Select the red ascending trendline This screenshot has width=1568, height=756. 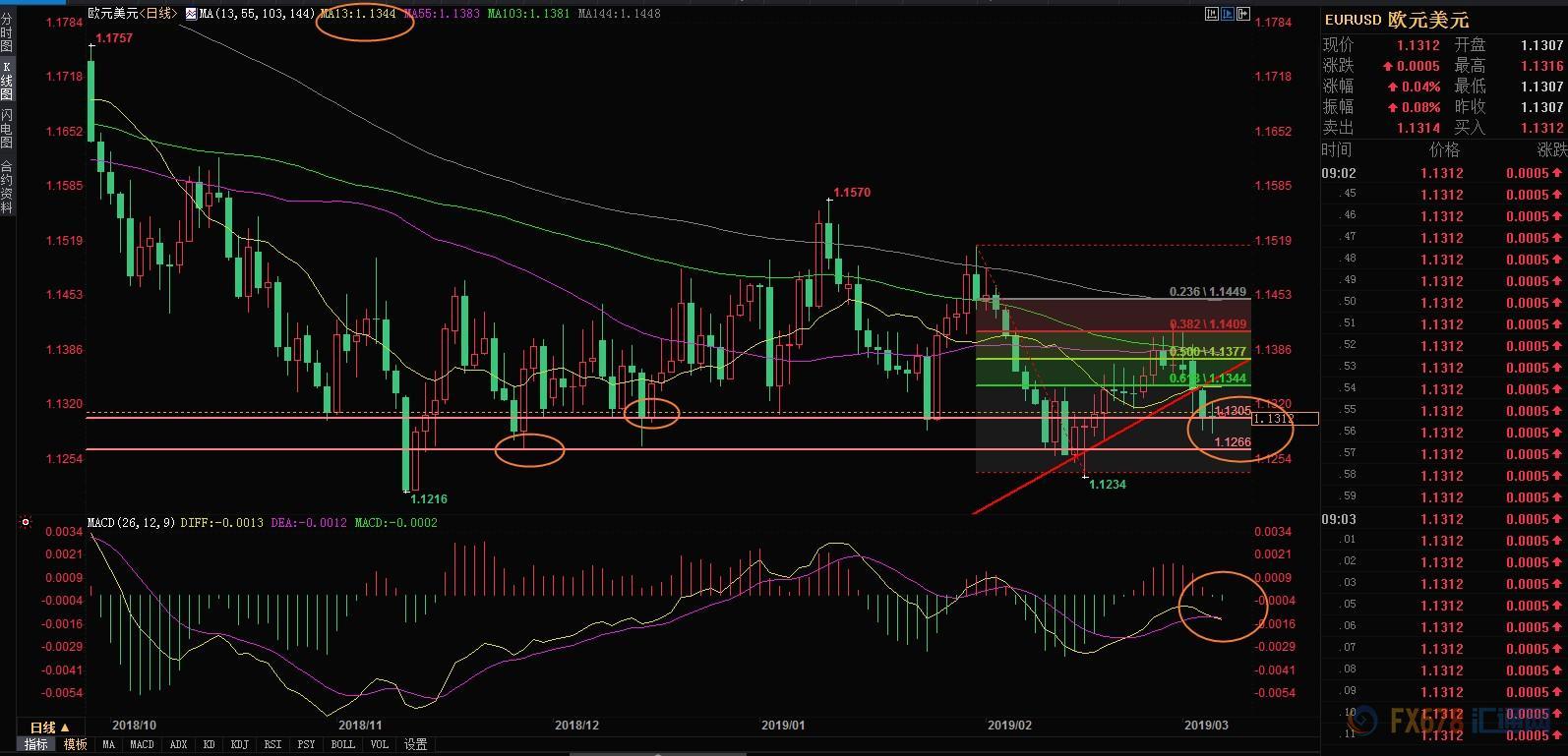click(1112, 436)
